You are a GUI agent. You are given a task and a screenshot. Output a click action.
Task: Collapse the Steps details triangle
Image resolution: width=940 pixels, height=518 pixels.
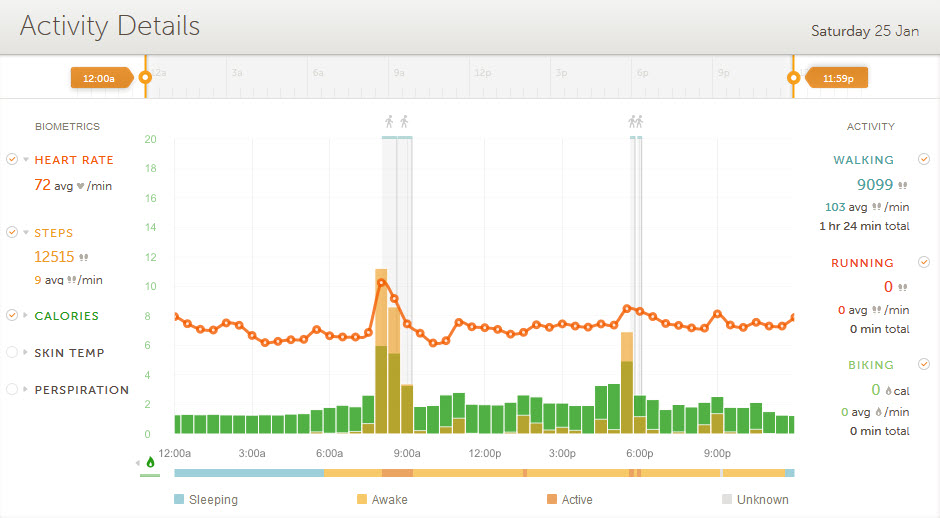pyautogui.click(x=26, y=233)
